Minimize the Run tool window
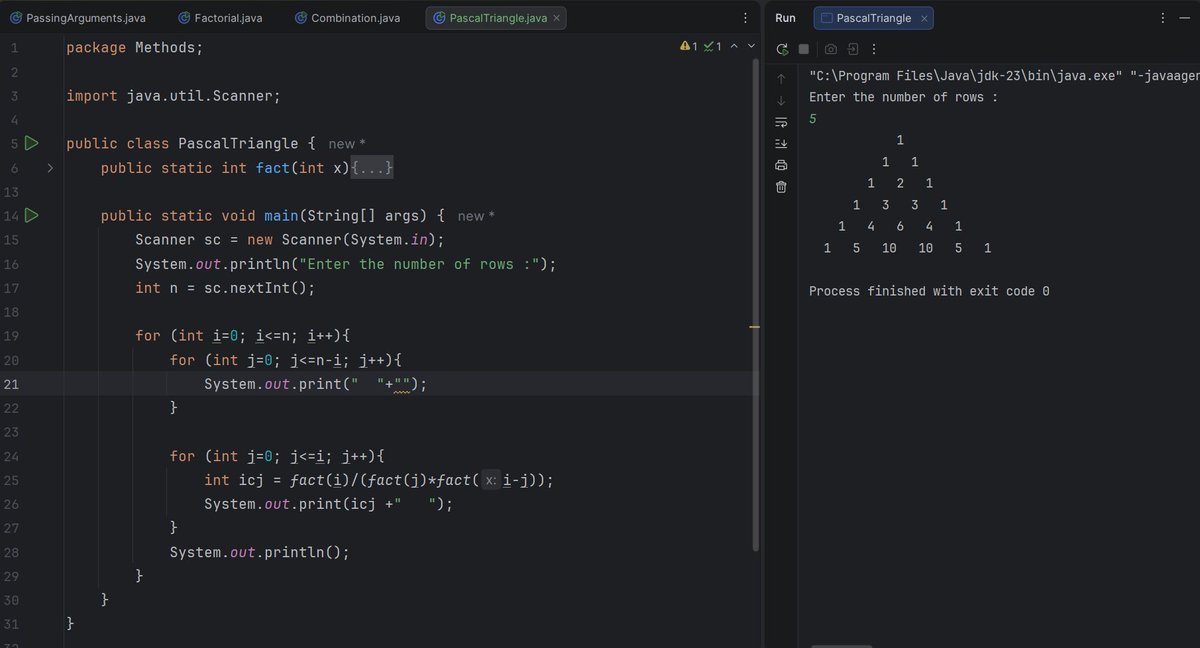The width and height of the screenshot is (1200, 648). tap(1184, 18)
